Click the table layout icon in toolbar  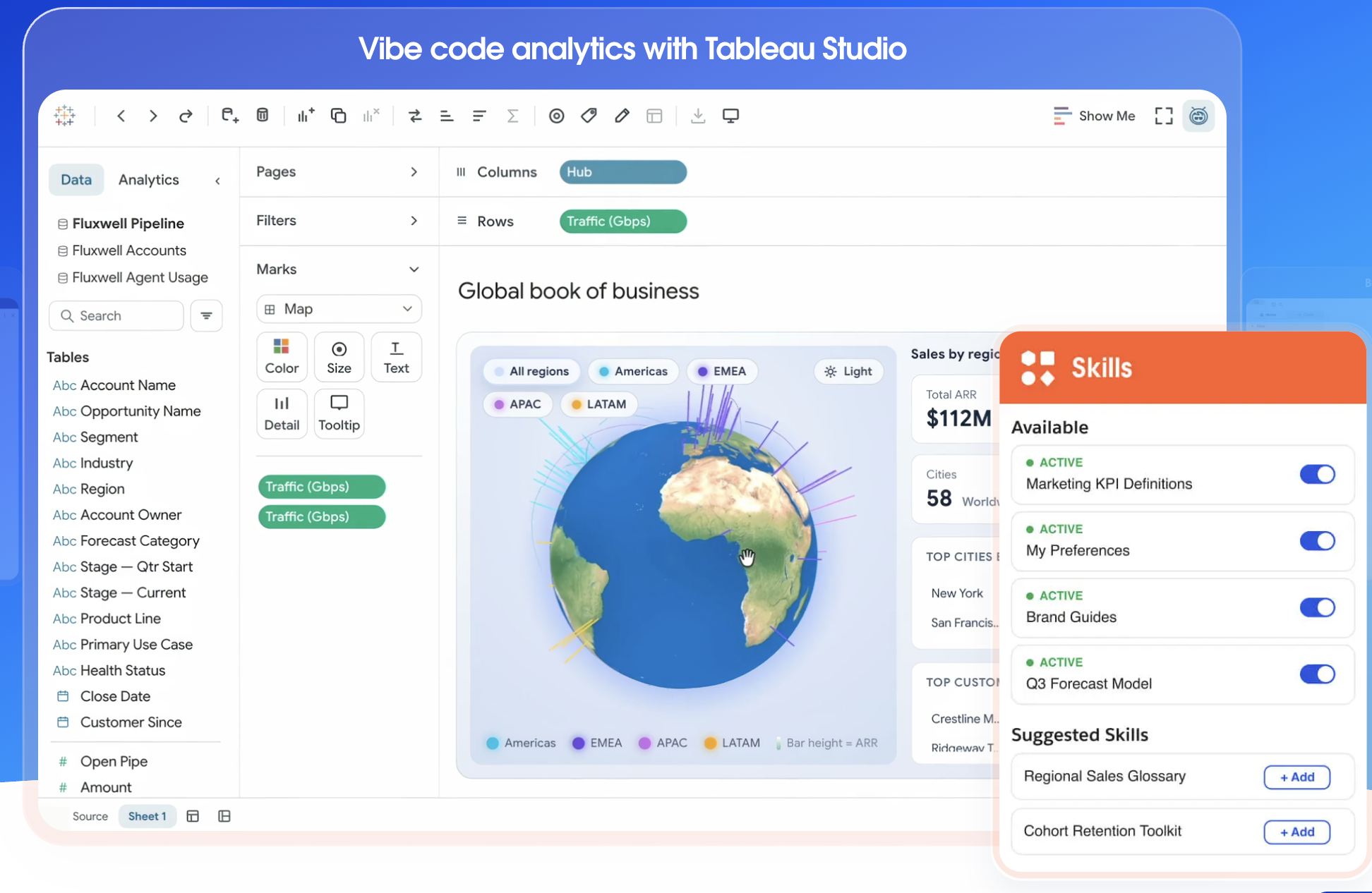pyautogui.click(x=654, y=116)
